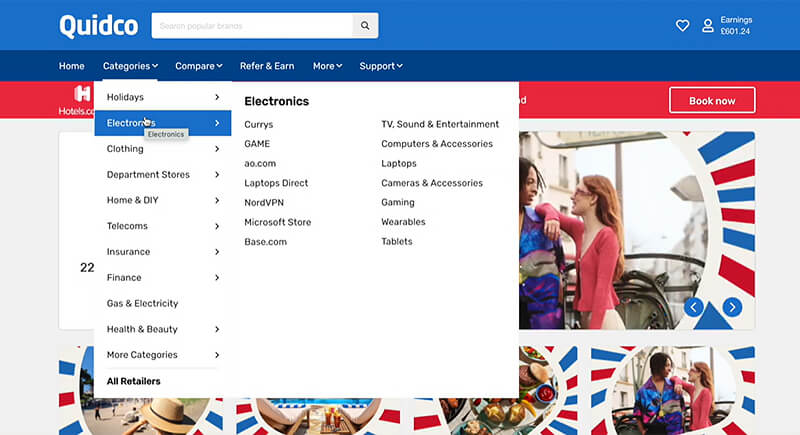Expand the Support dropdown menu

click(x=381, y=66)
